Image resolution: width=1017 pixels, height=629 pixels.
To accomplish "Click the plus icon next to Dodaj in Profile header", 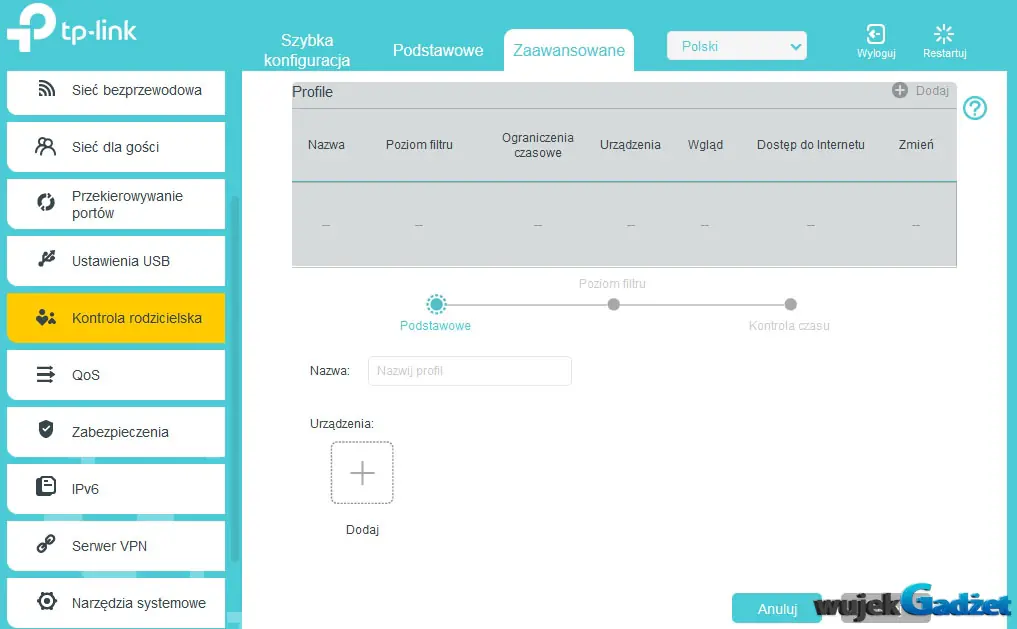I will 900,90.
